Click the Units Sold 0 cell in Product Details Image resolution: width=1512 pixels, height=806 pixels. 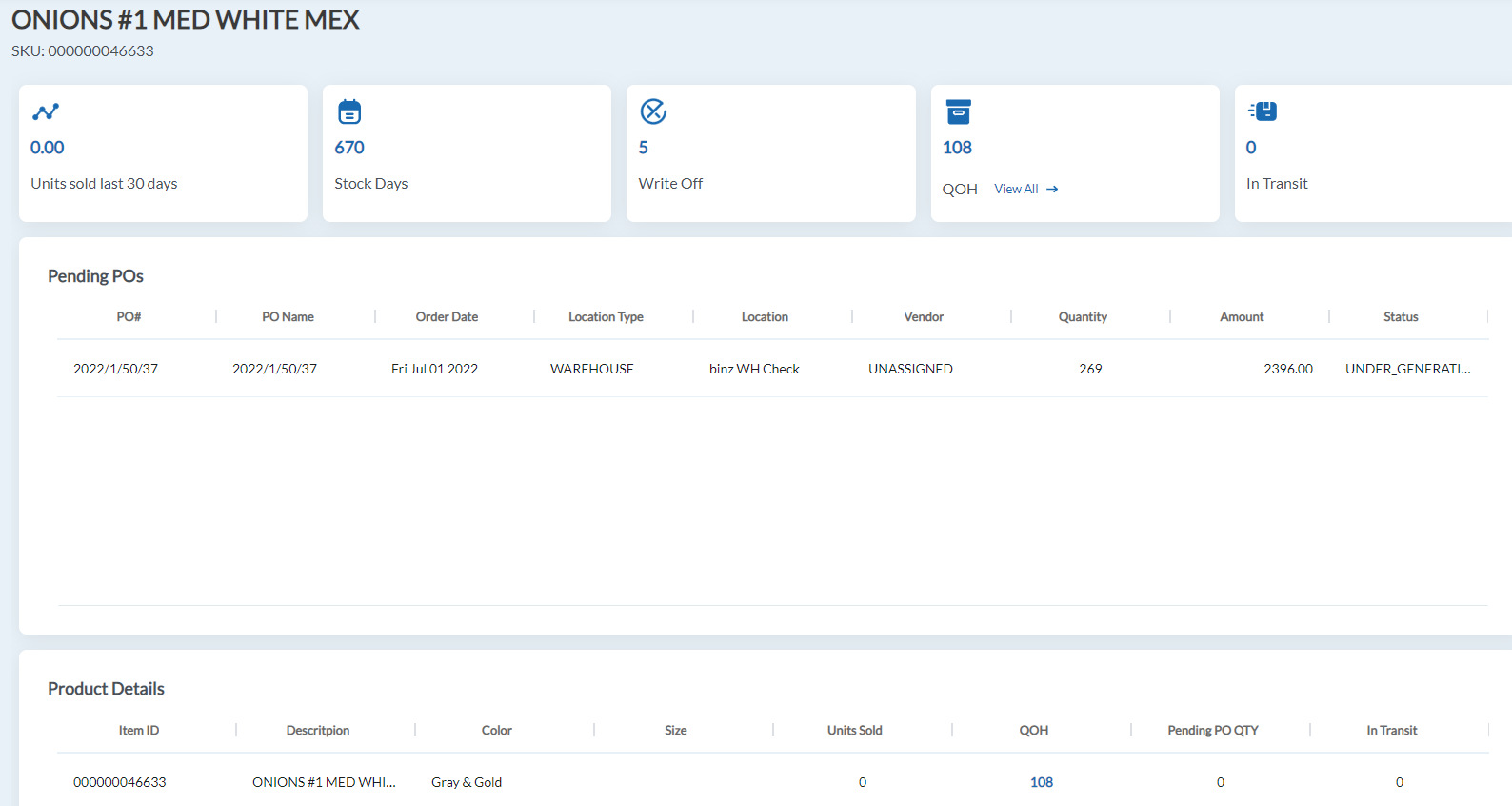coord(863,782)
